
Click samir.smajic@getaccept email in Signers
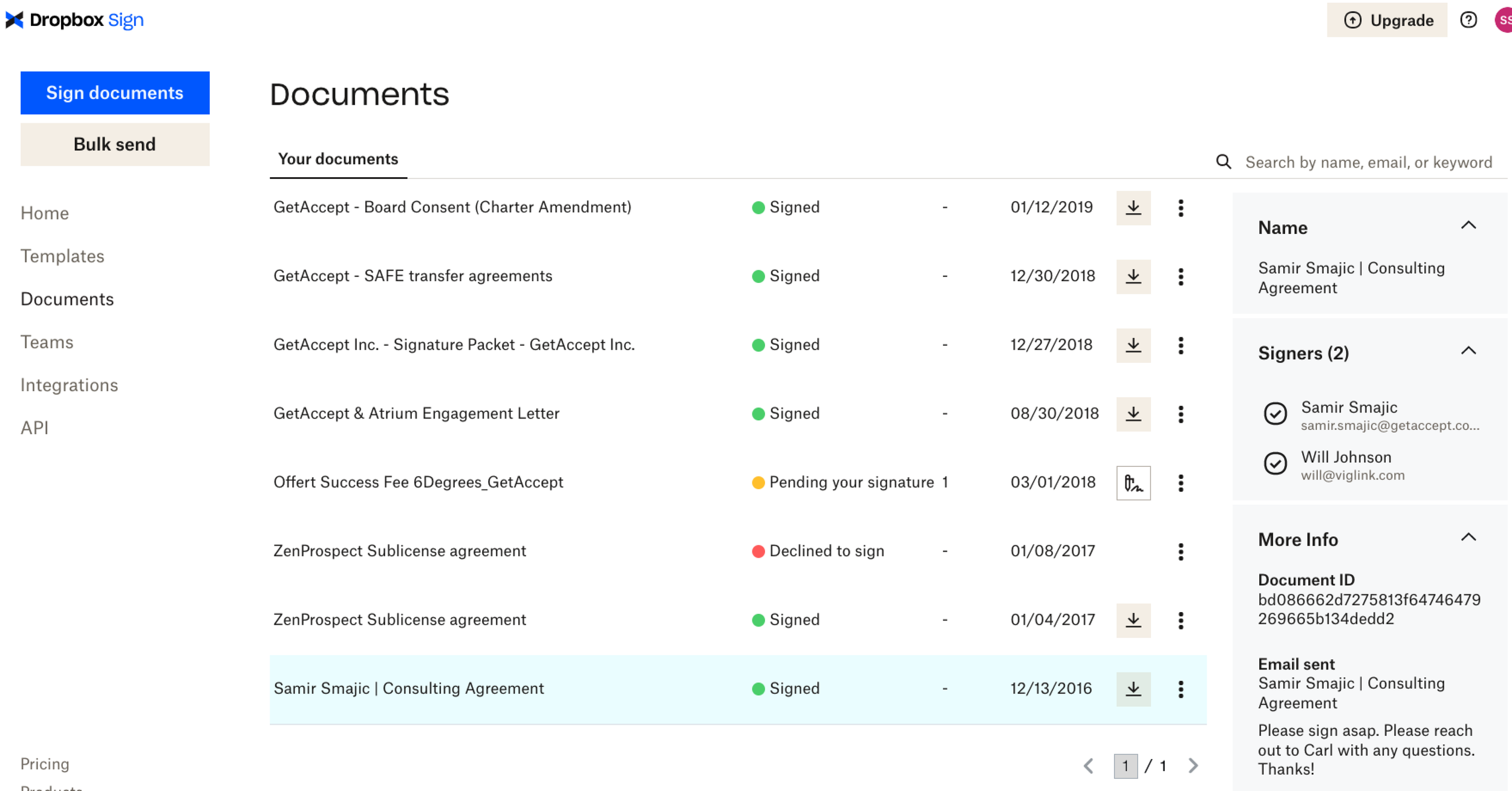pyautogui.click(x=1390, y=426)
